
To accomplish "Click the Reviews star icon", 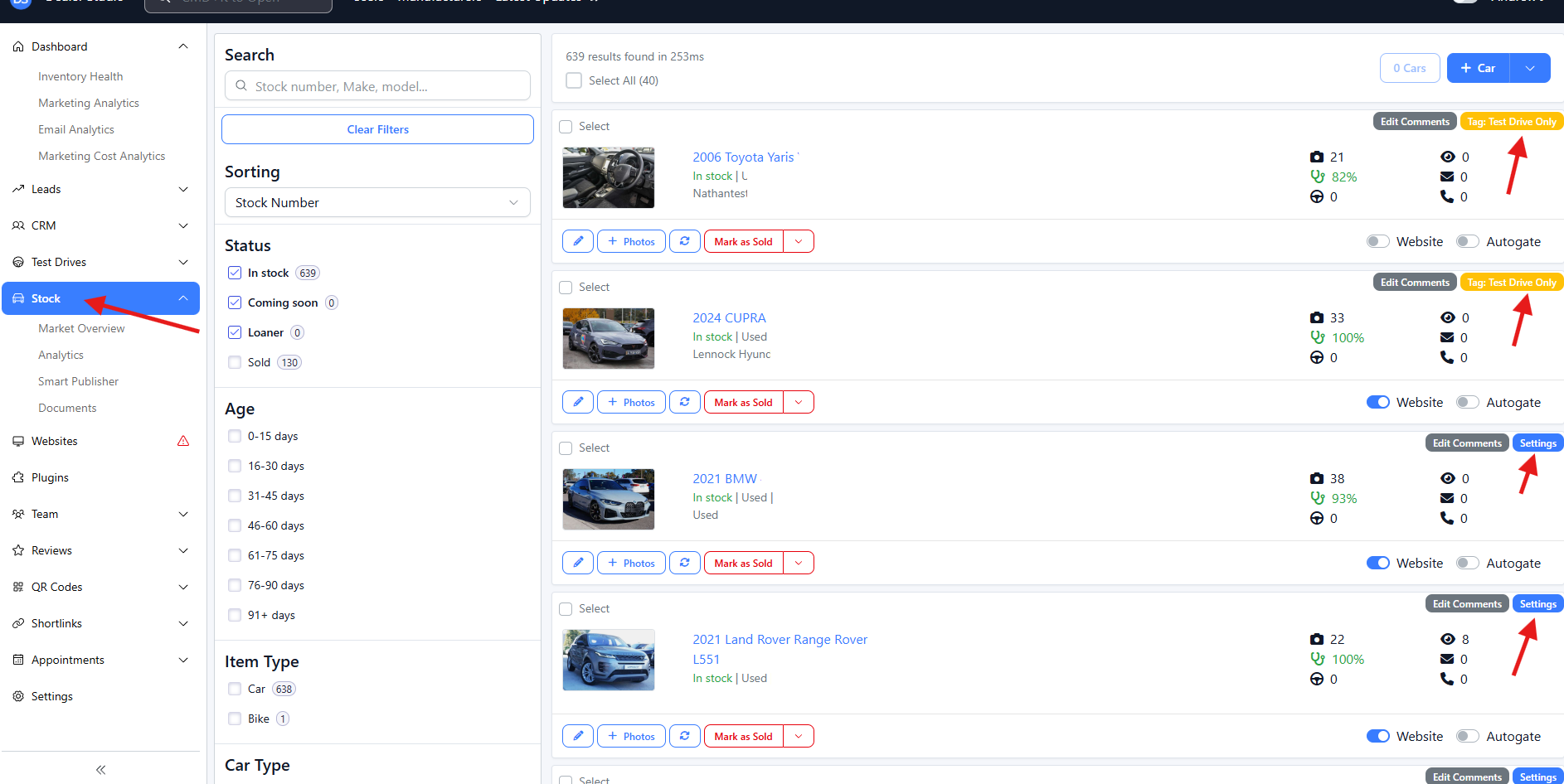I will tap(18, 550).
